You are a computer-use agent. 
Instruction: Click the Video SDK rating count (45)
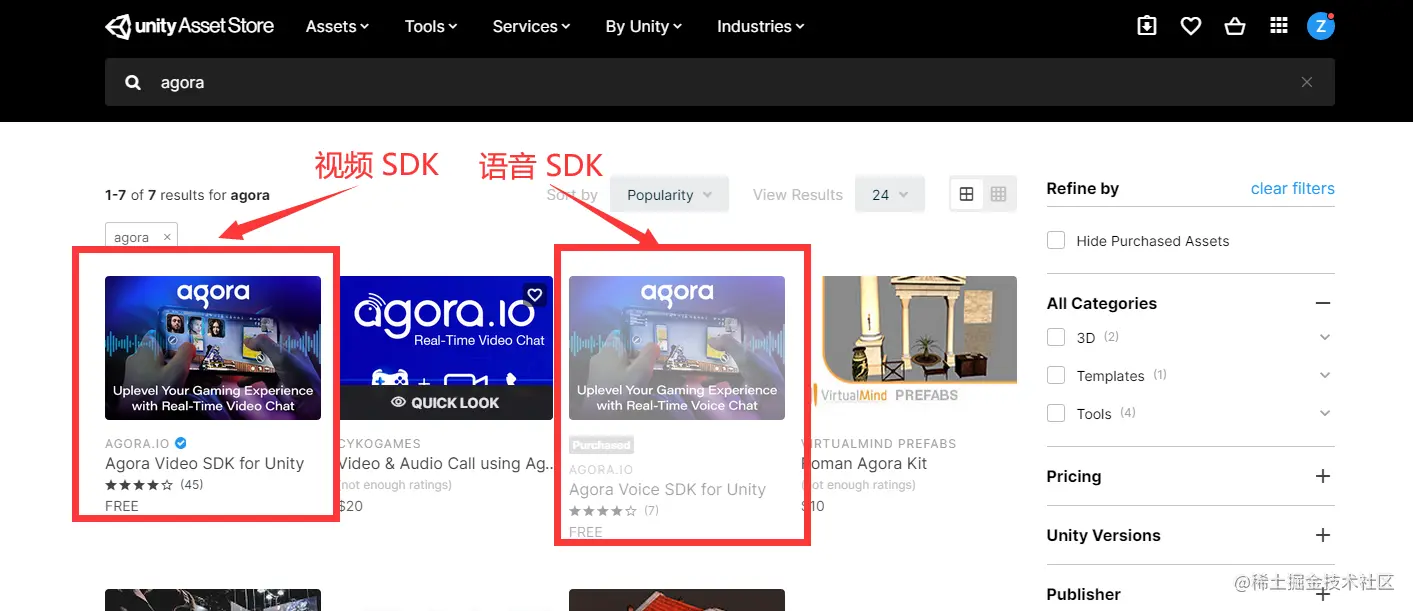191,485
